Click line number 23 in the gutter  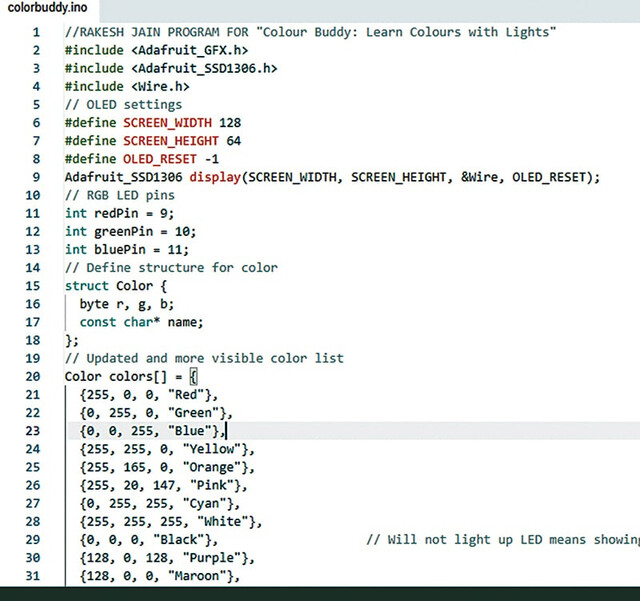33,431
